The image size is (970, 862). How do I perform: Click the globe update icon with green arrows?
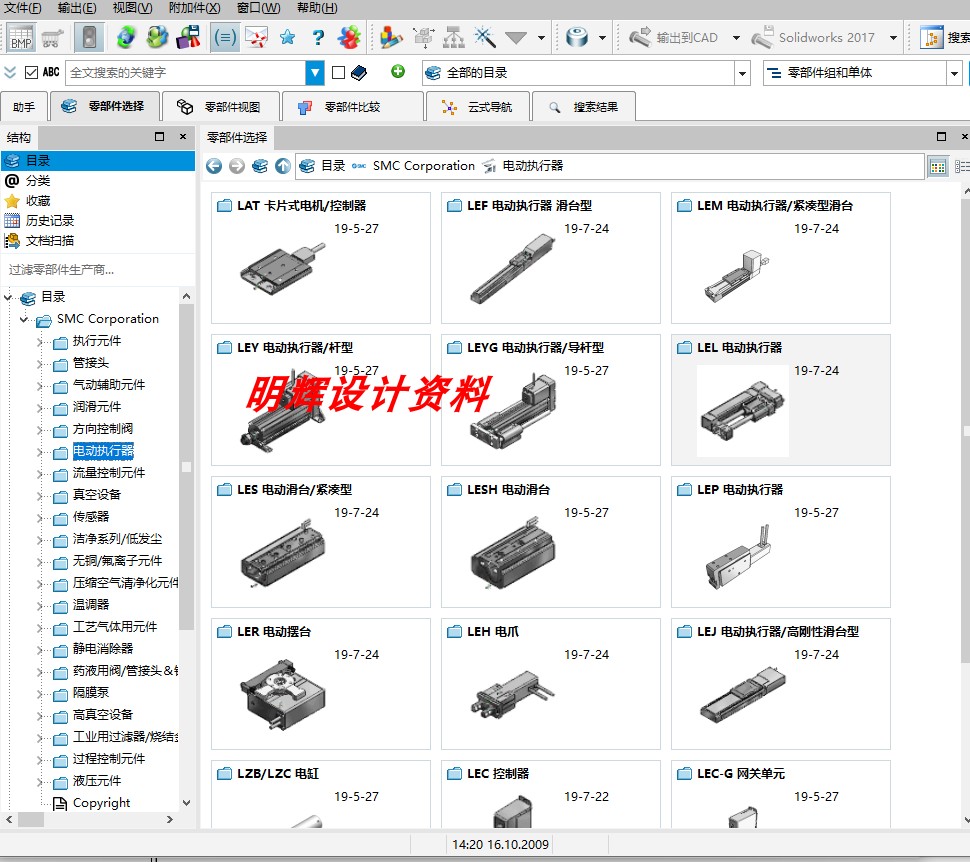tap(126, 38)
